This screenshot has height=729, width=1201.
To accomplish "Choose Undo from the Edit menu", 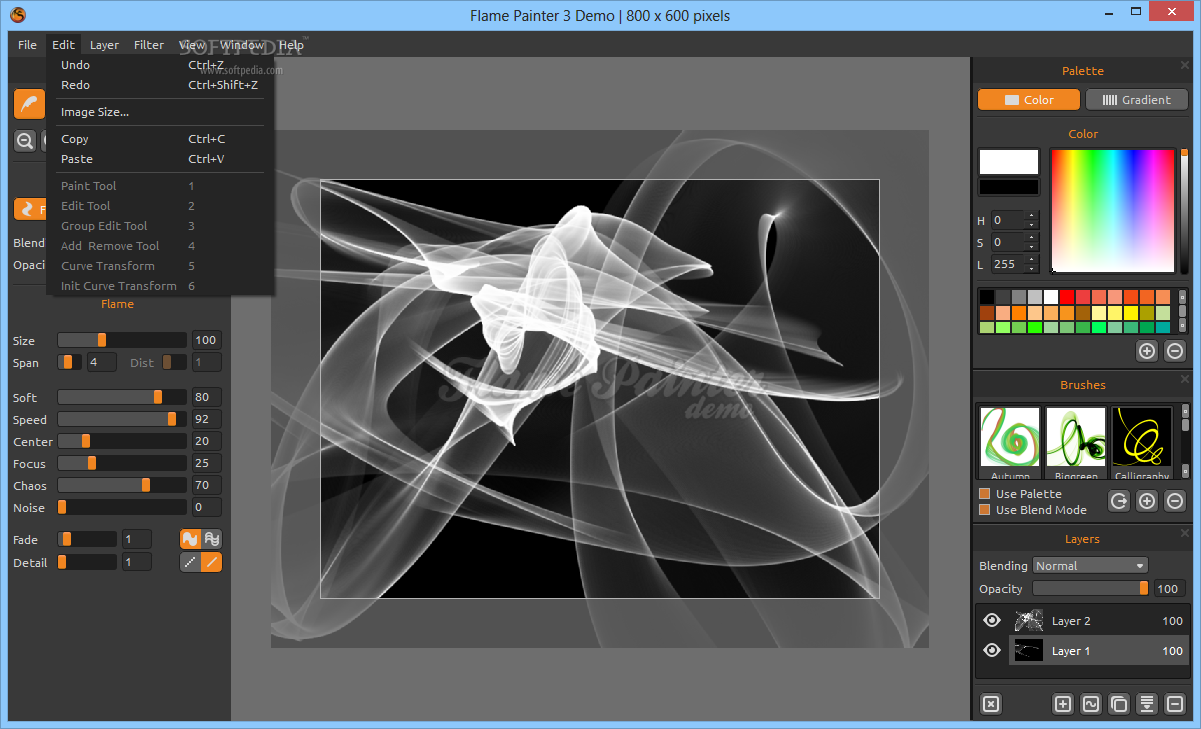I will (x=160, y=65).
